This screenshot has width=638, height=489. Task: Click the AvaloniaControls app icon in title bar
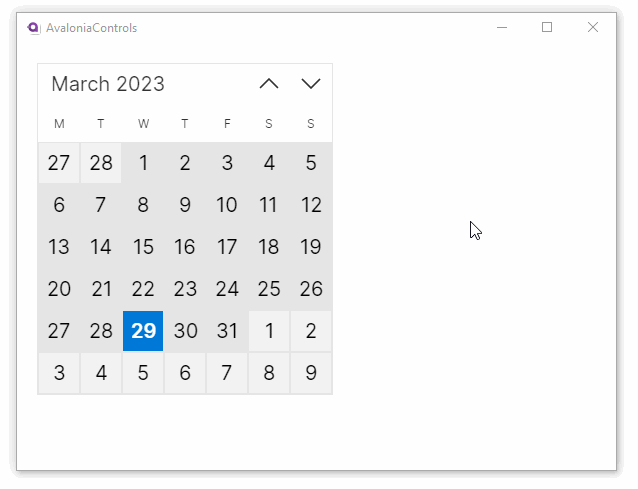(x=34, y=28)
